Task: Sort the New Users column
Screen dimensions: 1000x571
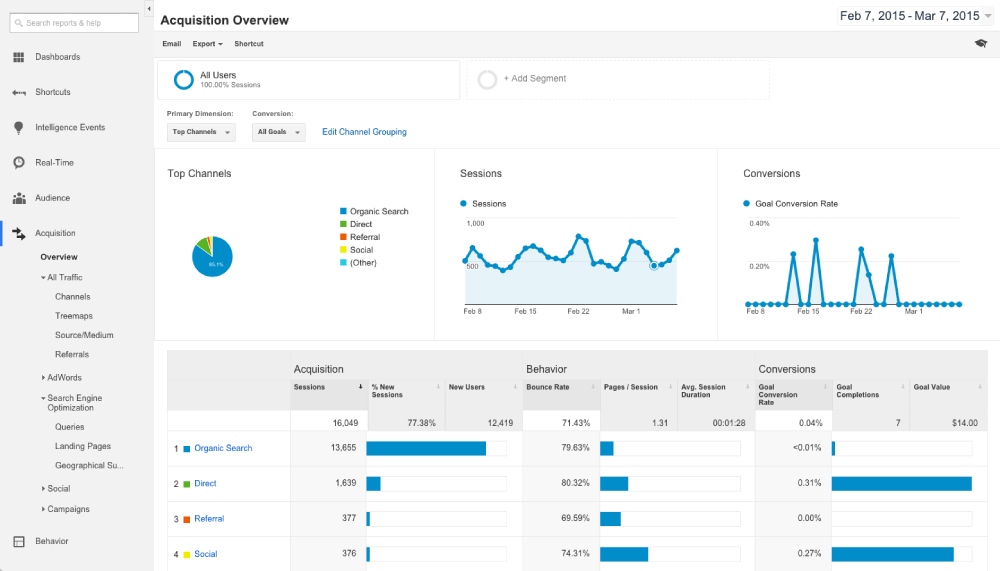Action: 515,387
